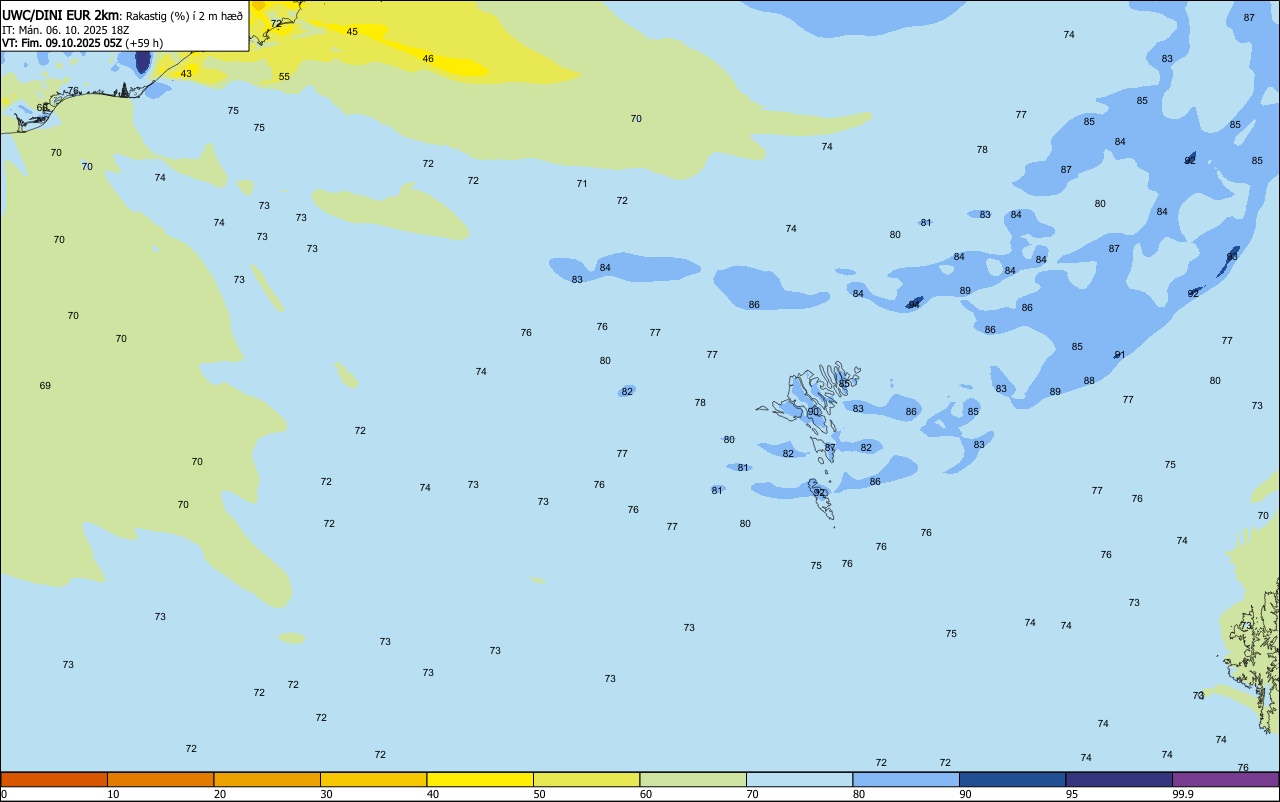Viewport: 1280px width, 802px height.
Task: Click the dark orange 0–10 legend swatch
Action: coord(54,779)
